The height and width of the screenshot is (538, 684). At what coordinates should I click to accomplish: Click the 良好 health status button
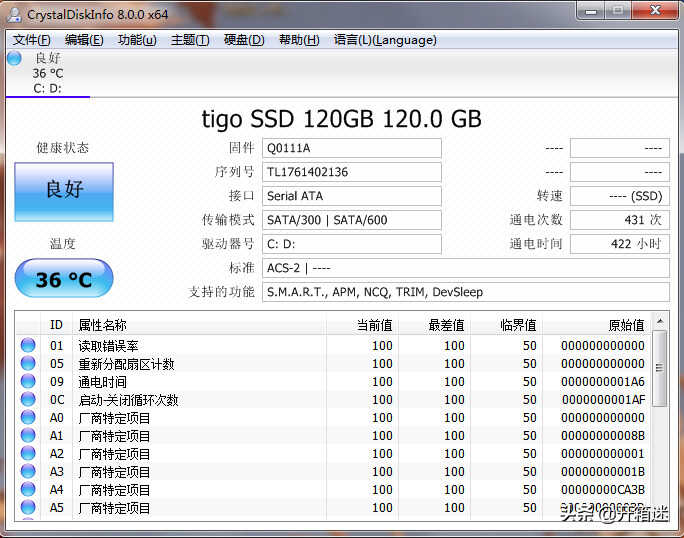coord(64,192)
